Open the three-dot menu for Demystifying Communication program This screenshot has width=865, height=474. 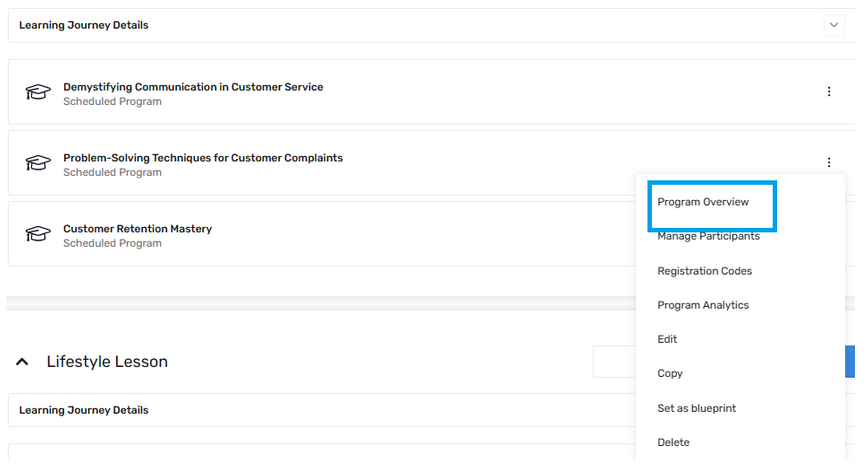point(829,92)
